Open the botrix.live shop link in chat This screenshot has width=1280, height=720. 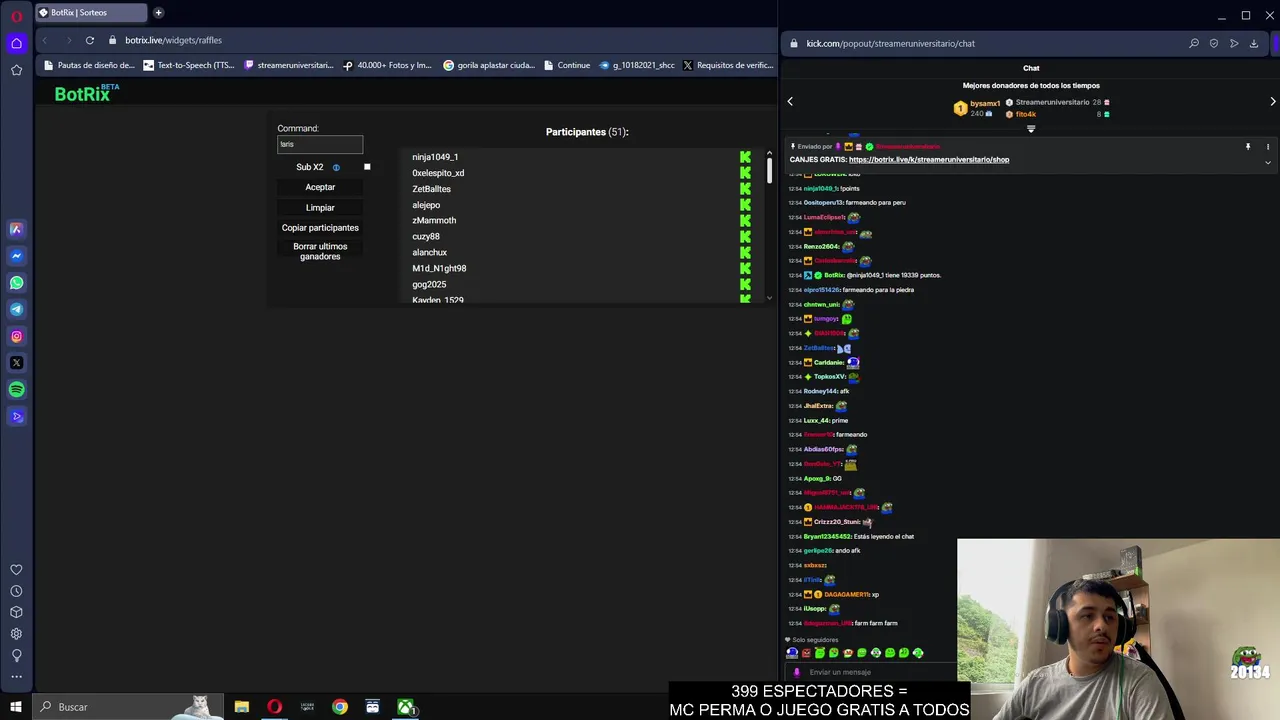[x=929, y=159]
